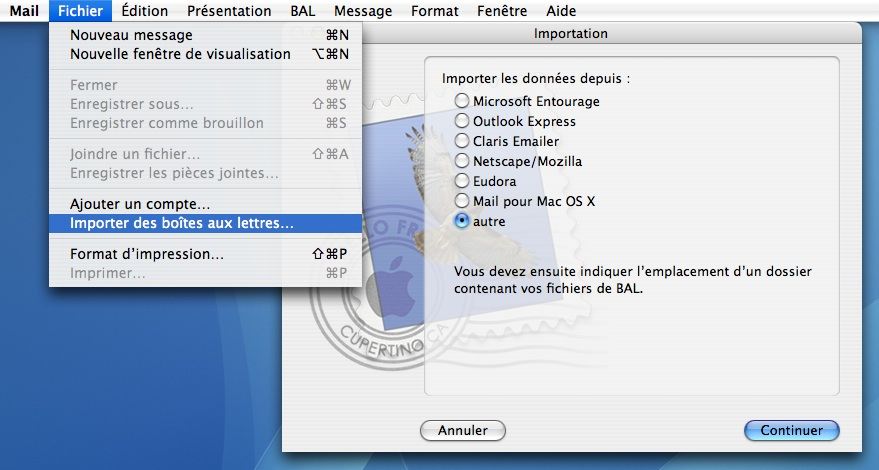Viewport: 879px width, 470px height.
Task: Select Importer des boîtes aux lettres…
Action: (x=205, y=223)
